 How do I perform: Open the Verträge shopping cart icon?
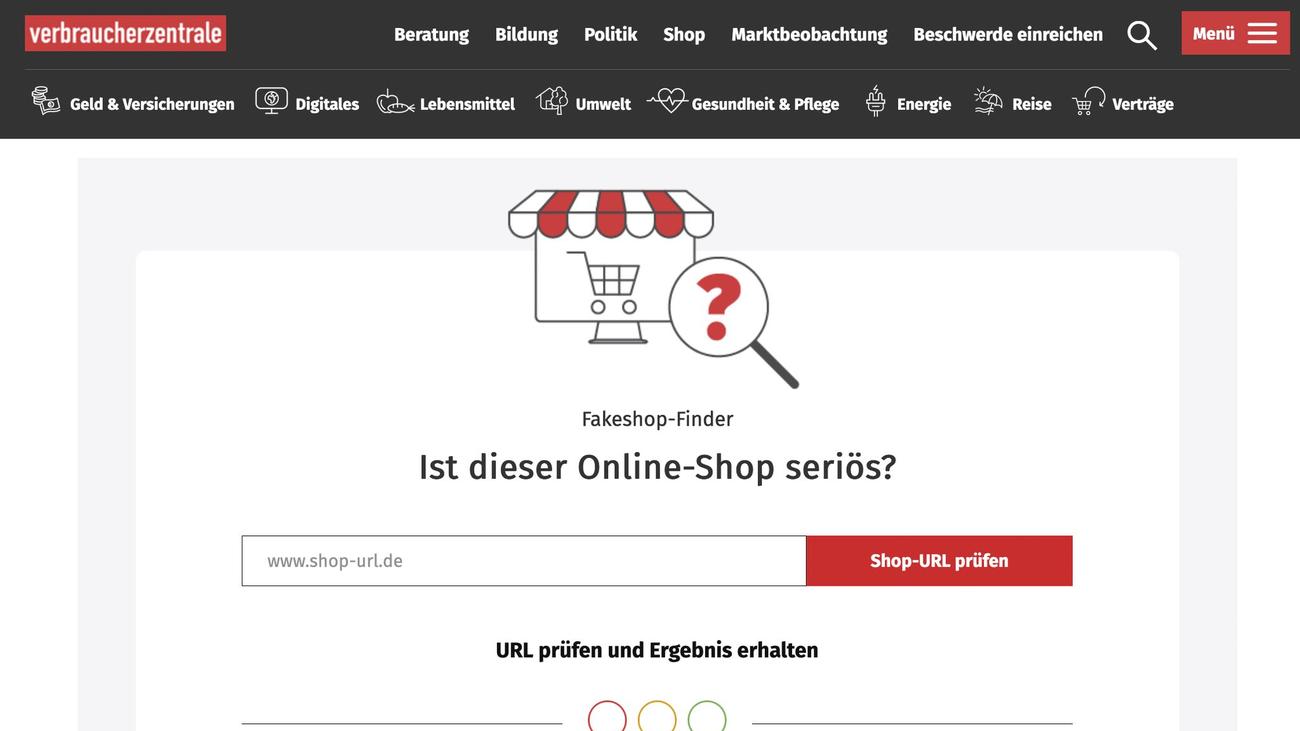tap(1089, 101)
